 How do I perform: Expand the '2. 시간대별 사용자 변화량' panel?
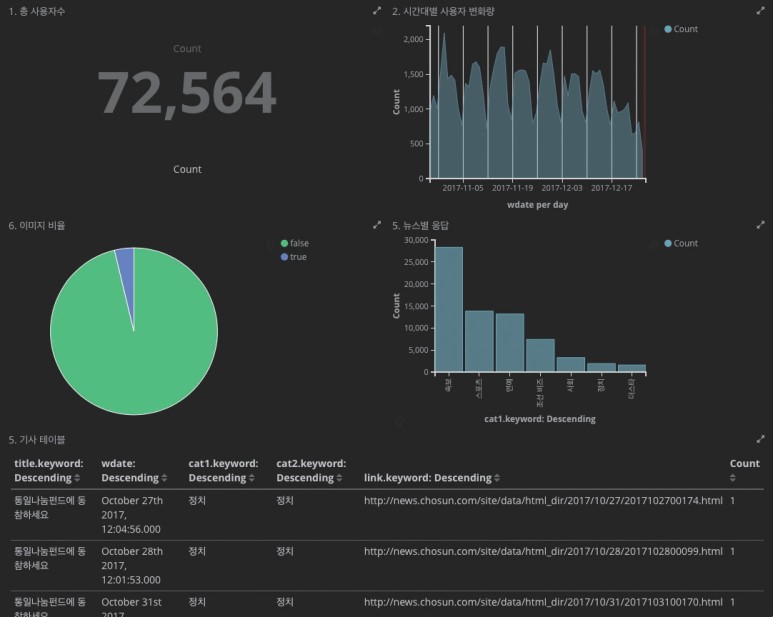pyautogui.click(x=761, y=11)
